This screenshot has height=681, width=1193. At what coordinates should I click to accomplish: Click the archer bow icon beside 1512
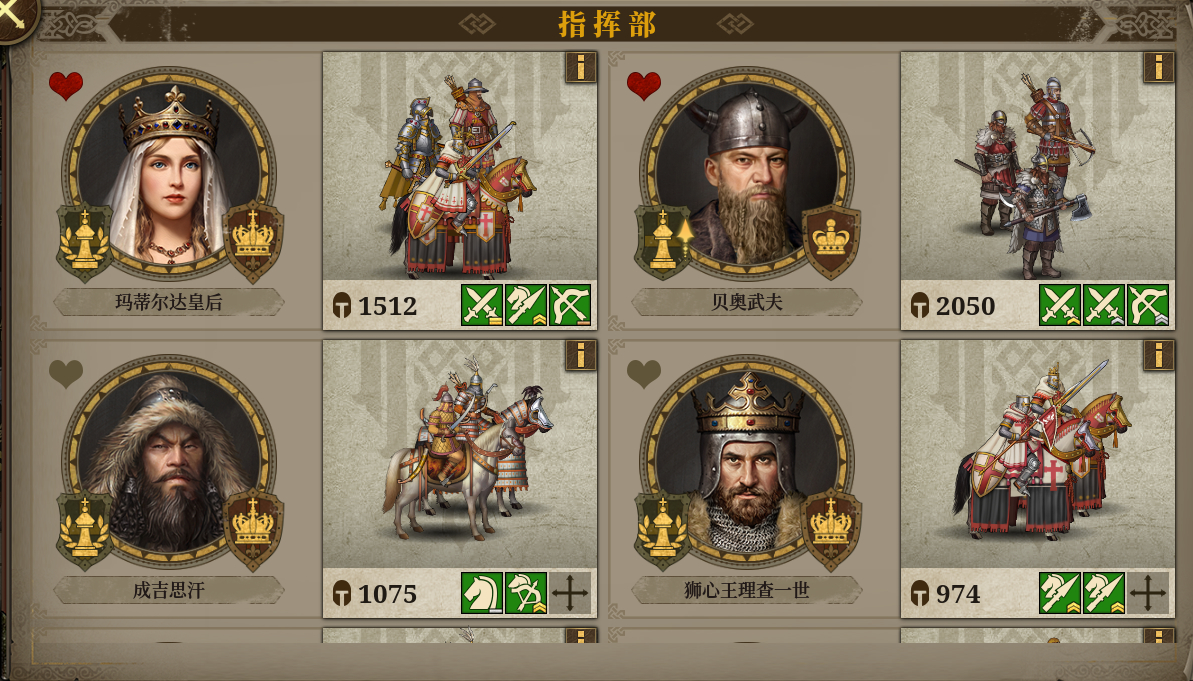click(570, 305)
